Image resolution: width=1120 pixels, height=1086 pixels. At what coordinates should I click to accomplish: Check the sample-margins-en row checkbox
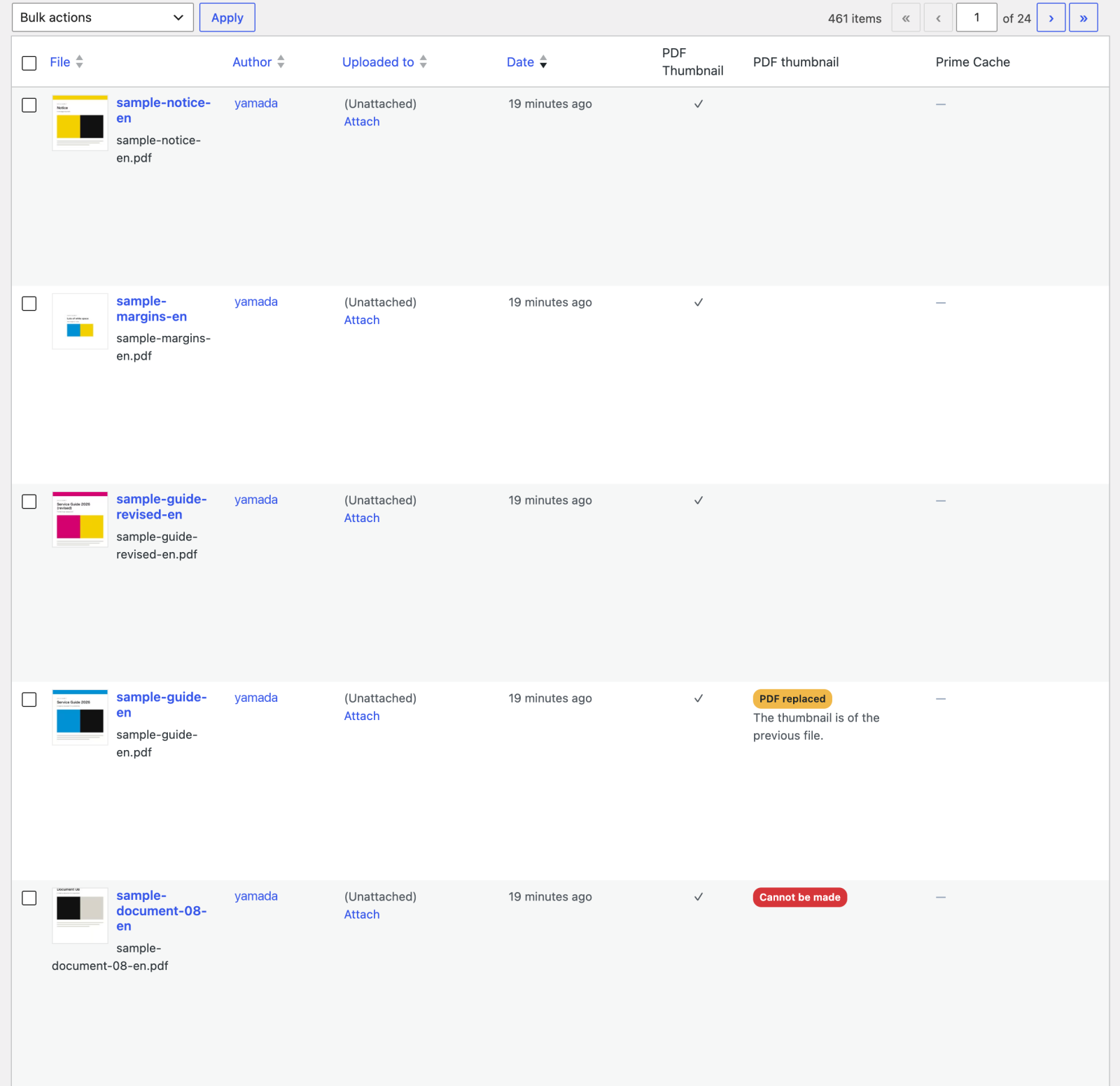29,304
